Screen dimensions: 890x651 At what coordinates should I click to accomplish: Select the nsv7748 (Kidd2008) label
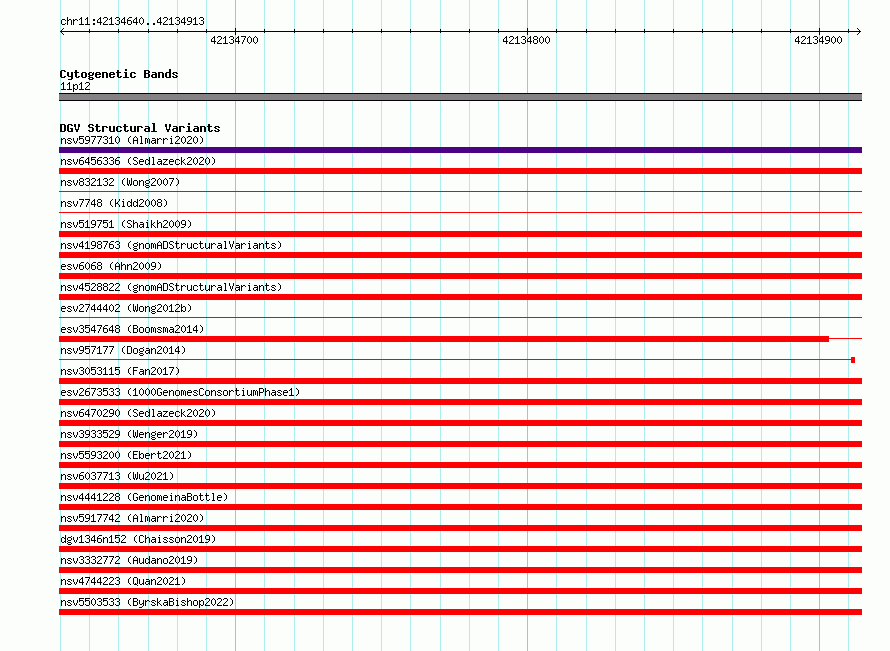coord(114,203)
